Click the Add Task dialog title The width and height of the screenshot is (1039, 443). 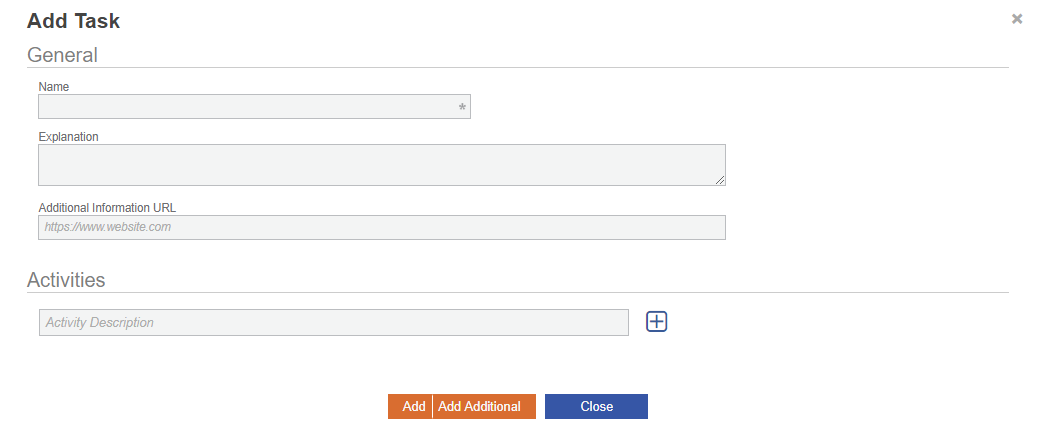73,20
